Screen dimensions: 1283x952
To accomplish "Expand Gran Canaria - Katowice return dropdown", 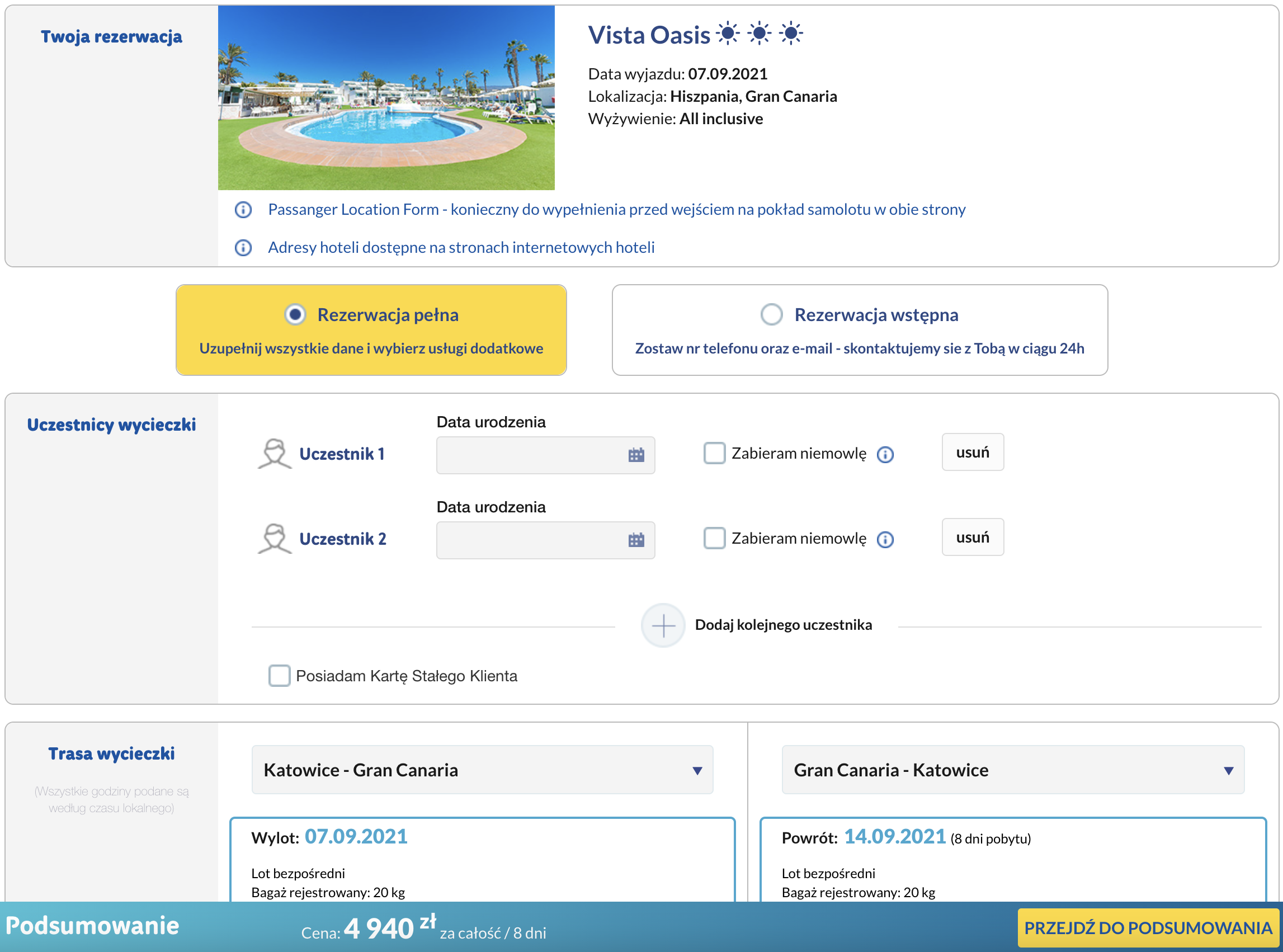I will click(x=1012, y=770).
